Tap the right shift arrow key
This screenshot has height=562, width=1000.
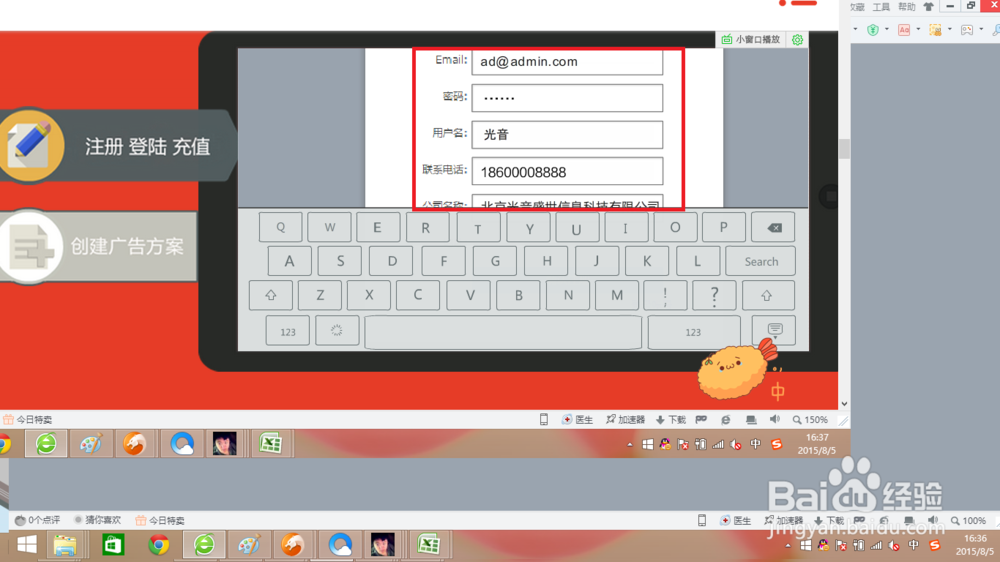(x=766, y=295)
